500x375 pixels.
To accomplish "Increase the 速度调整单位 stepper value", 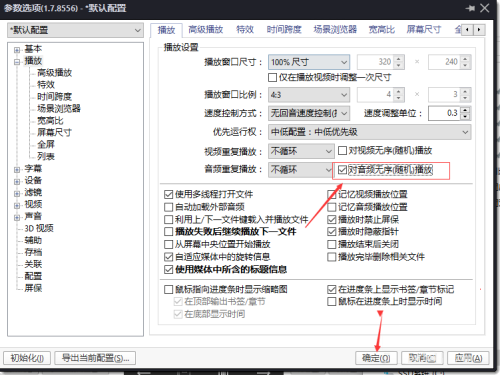I will [466, 110].
